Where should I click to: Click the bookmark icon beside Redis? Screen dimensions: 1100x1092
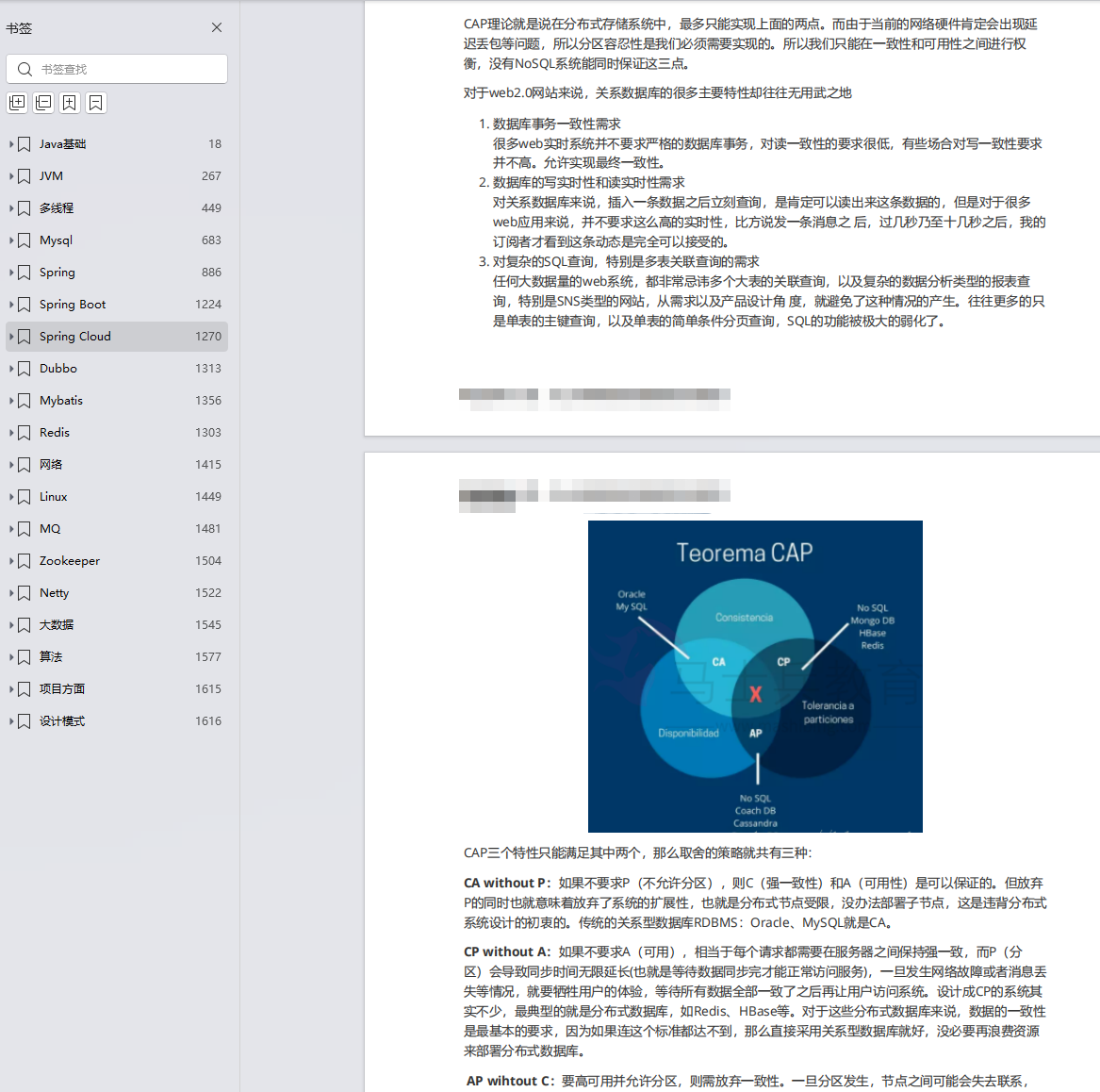(x=25, y=433)
